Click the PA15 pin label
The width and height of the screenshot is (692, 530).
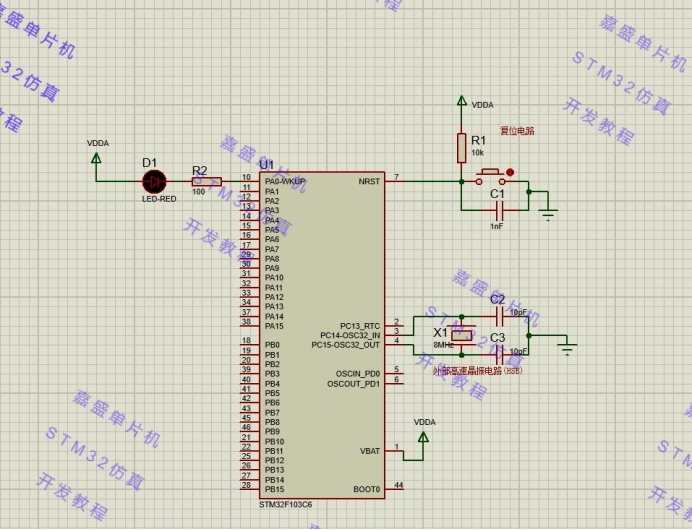(274, 326)
